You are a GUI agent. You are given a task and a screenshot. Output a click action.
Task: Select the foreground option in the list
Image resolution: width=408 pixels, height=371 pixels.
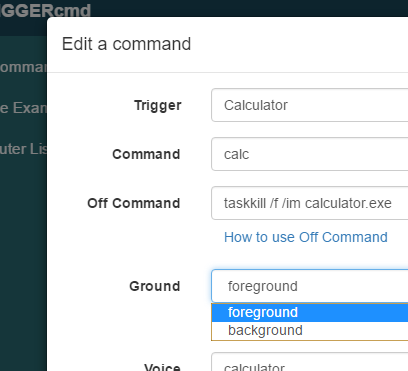click(310, 313)
